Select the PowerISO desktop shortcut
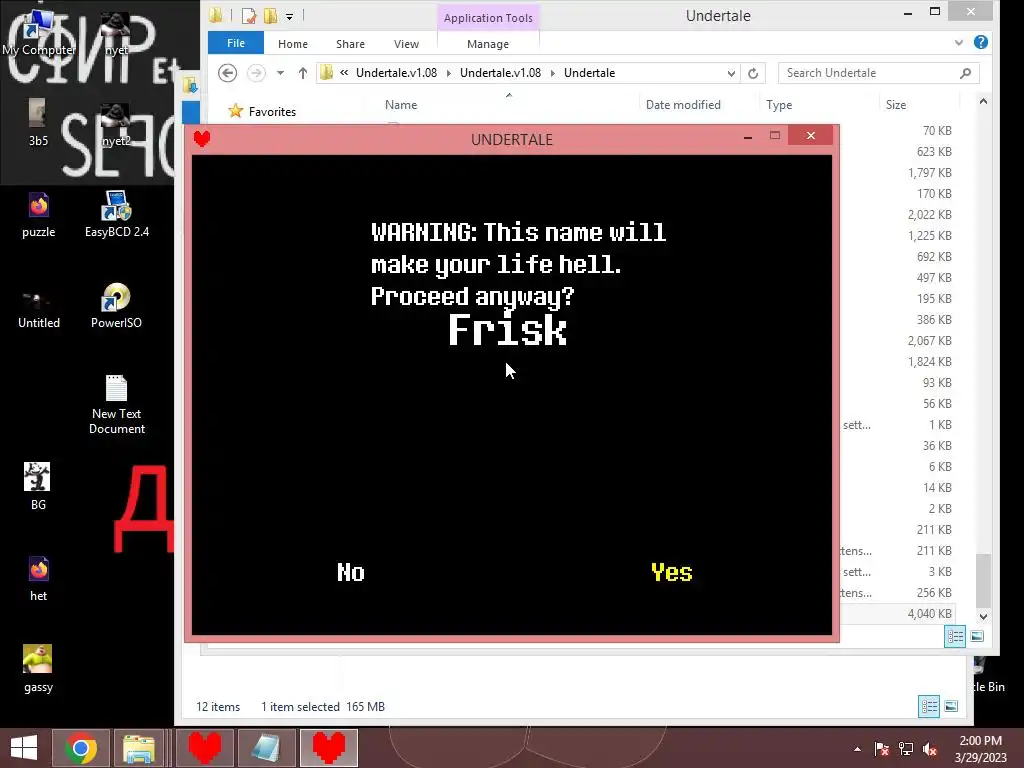1024x768 pixels. (116, 306)
